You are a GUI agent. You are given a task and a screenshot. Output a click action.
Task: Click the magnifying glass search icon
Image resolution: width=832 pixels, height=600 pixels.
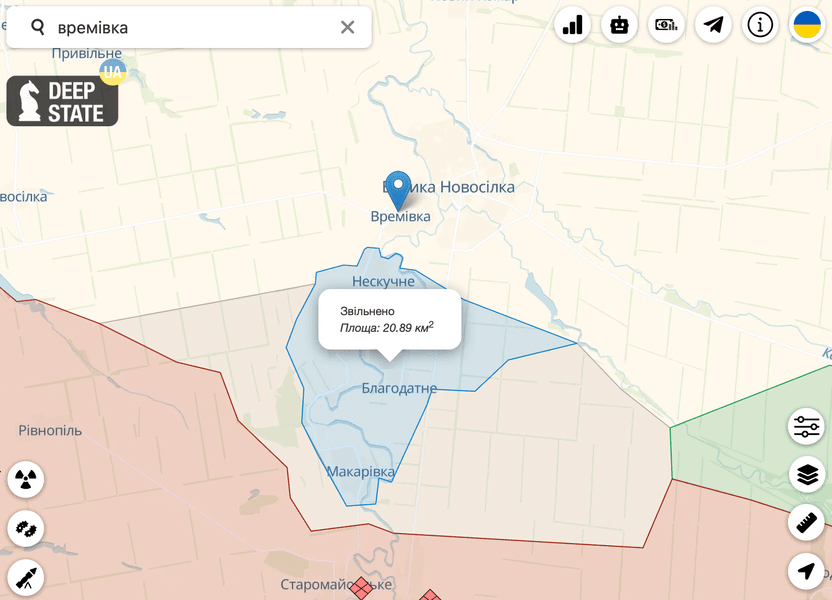37,27
